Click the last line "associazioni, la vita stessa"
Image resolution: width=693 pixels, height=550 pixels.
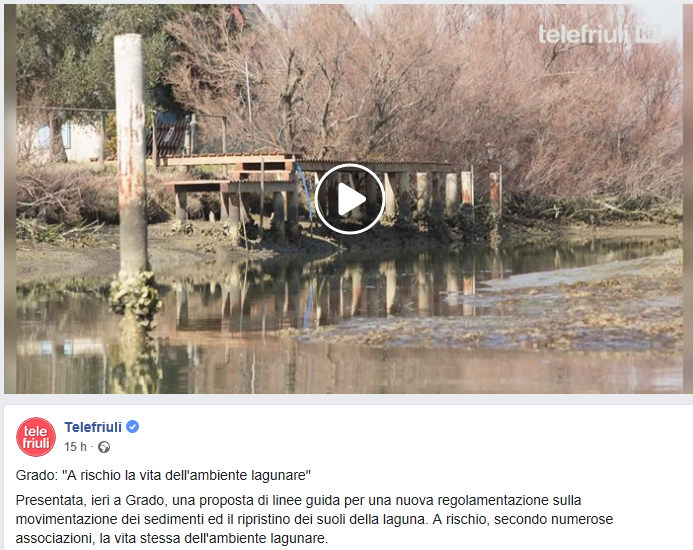coord(172,539)
